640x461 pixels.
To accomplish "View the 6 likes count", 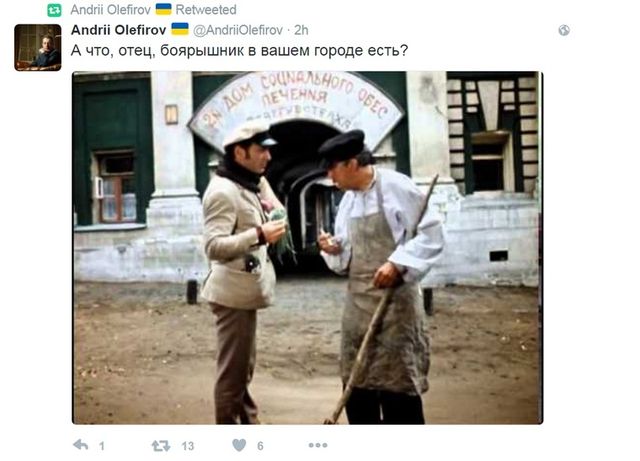I will [260, 446].
